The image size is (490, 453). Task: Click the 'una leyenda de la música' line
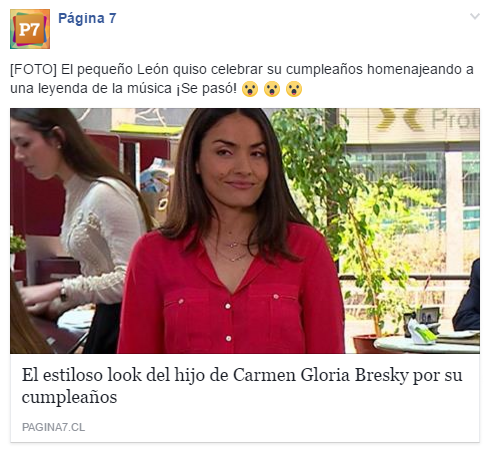pyautogui.click(x=91, y=89)
